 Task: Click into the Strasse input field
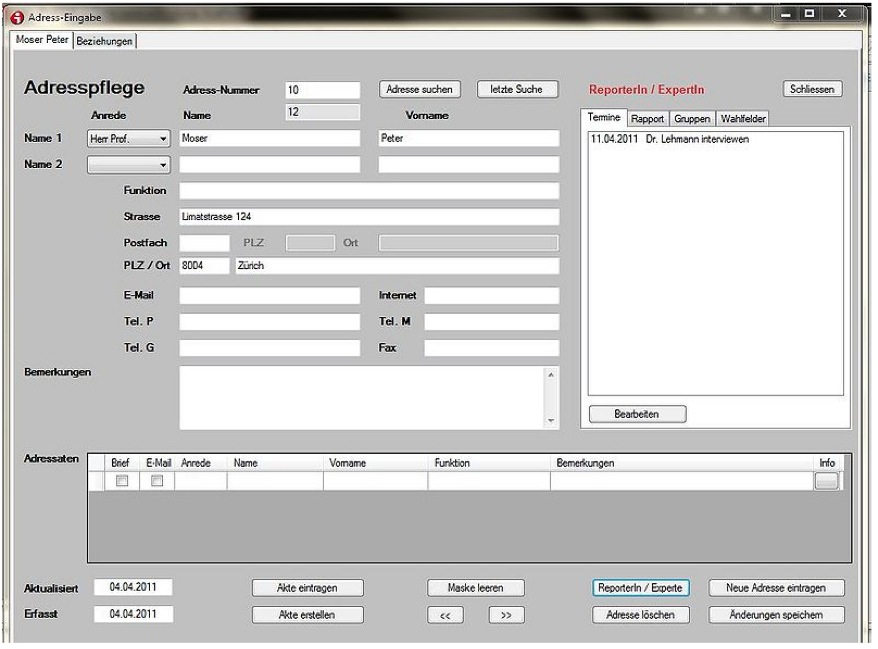(368, 215)
